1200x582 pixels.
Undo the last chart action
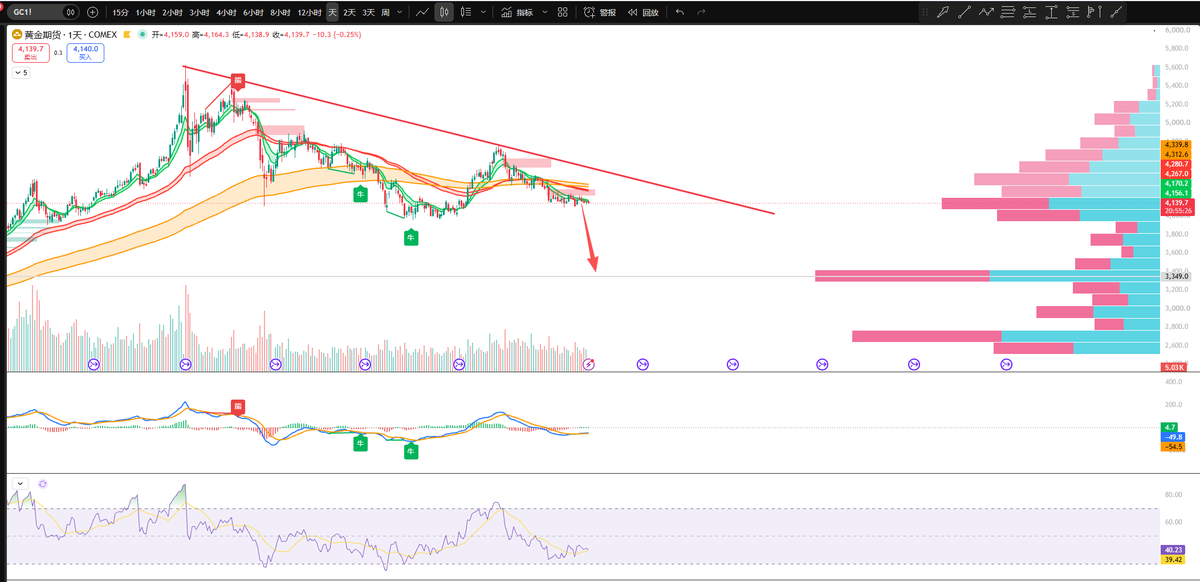pyautogui.click(x=680, y=12)
